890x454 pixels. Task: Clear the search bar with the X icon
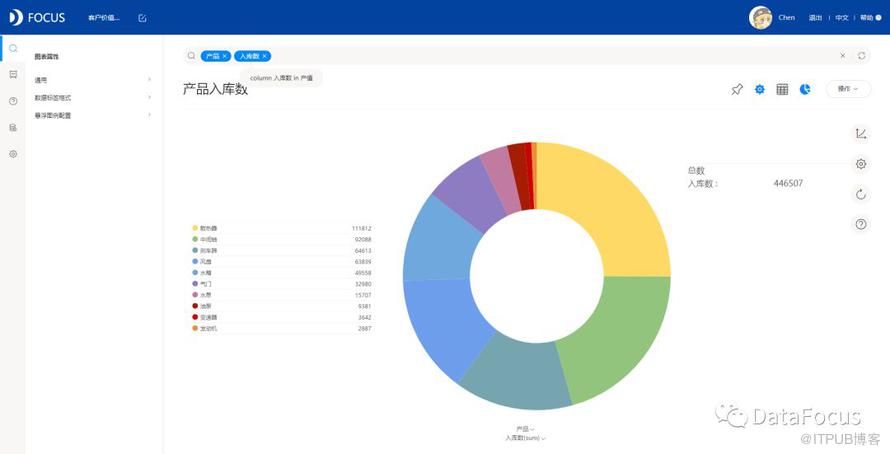(843, 56)
